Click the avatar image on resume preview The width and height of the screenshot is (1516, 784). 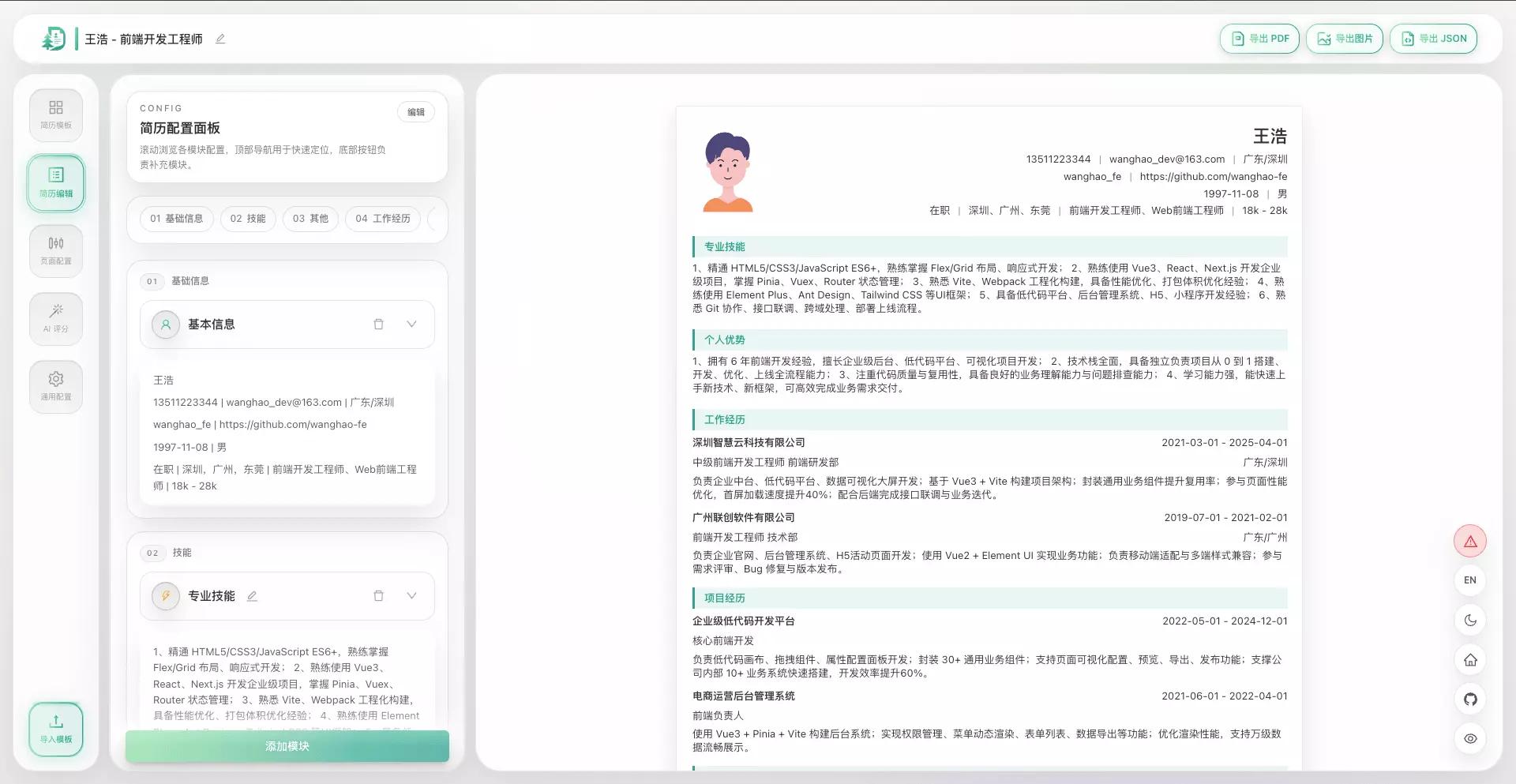point(728,172)
